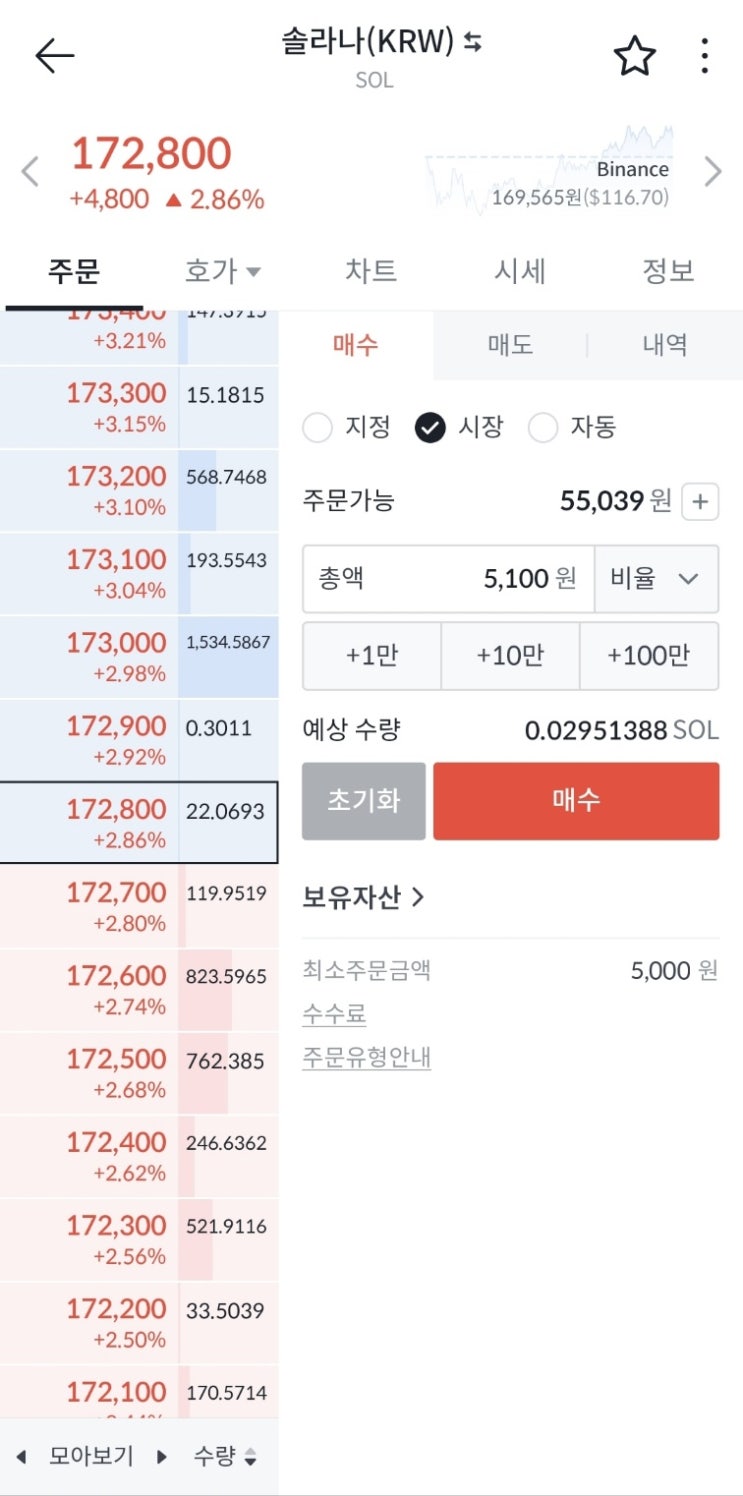
Task: Open the 수수료 fee link
Action: 334,1014
